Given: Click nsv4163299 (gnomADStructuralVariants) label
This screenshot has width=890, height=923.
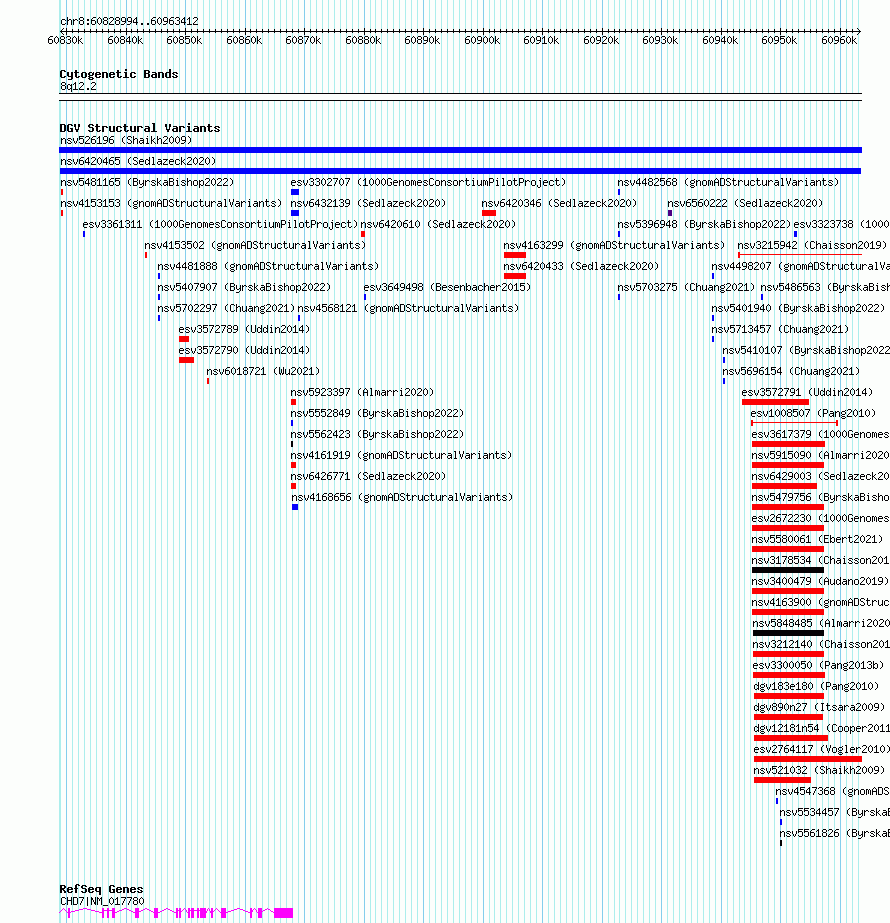Looking at the screenshot, I should click(x=614, y=245).
